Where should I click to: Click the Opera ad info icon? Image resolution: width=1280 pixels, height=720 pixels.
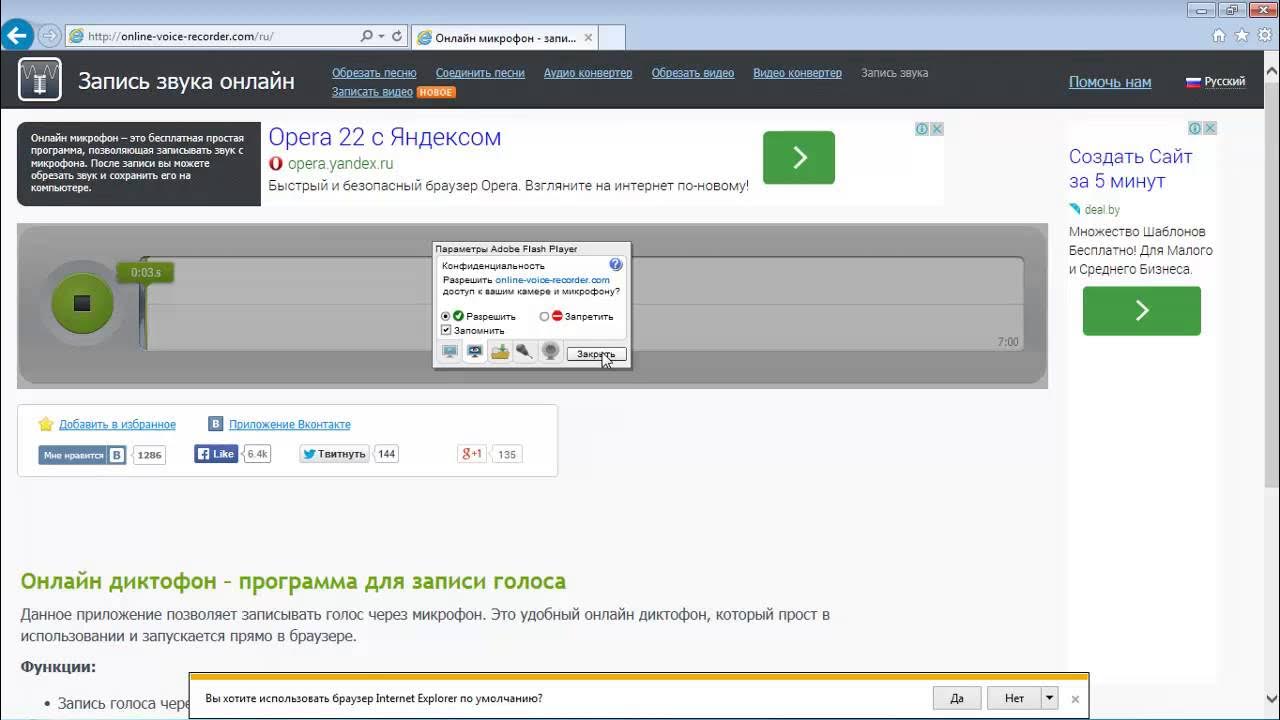pos(923,128)
